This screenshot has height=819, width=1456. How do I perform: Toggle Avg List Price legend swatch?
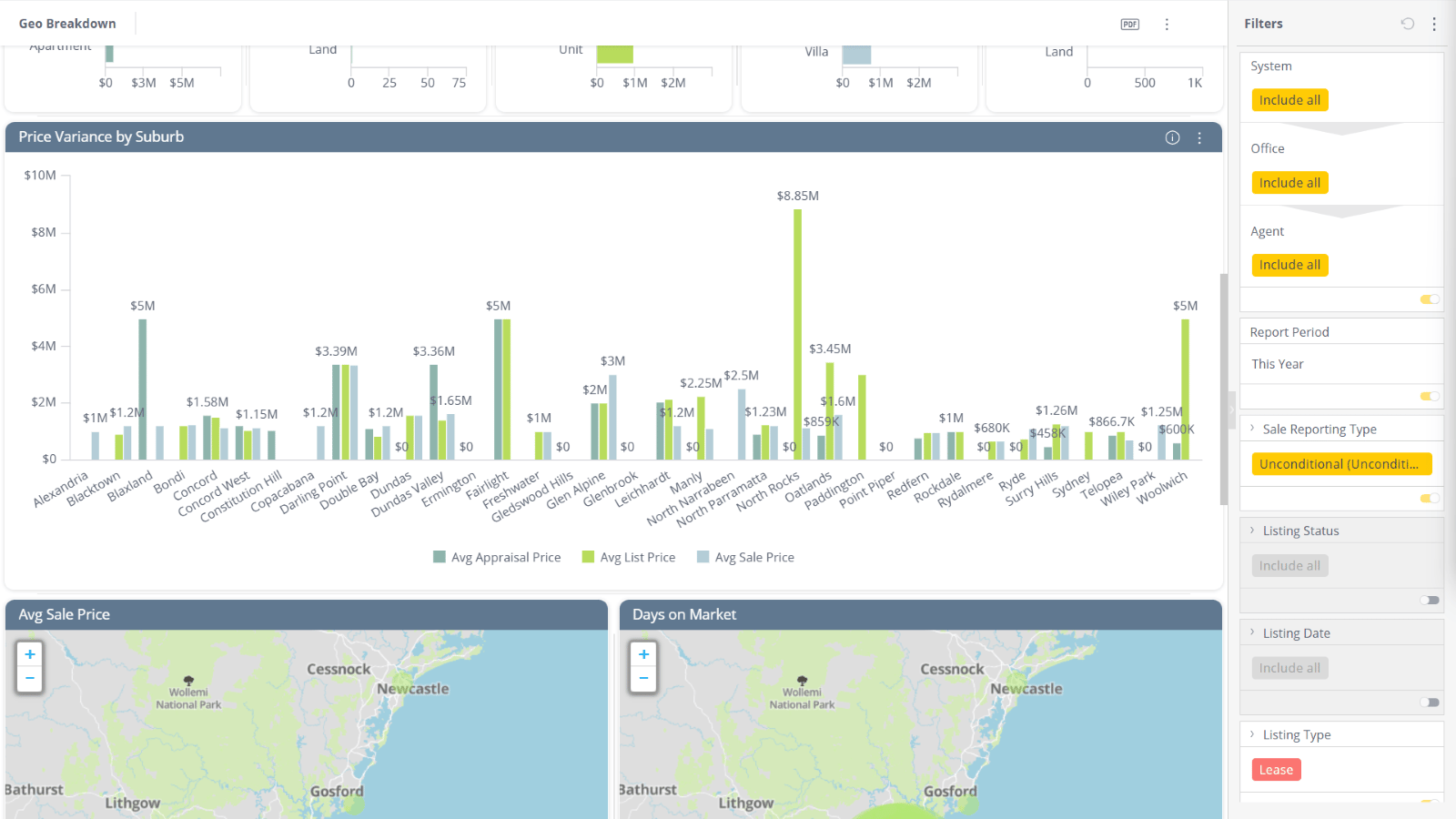[x=588, y=557]
